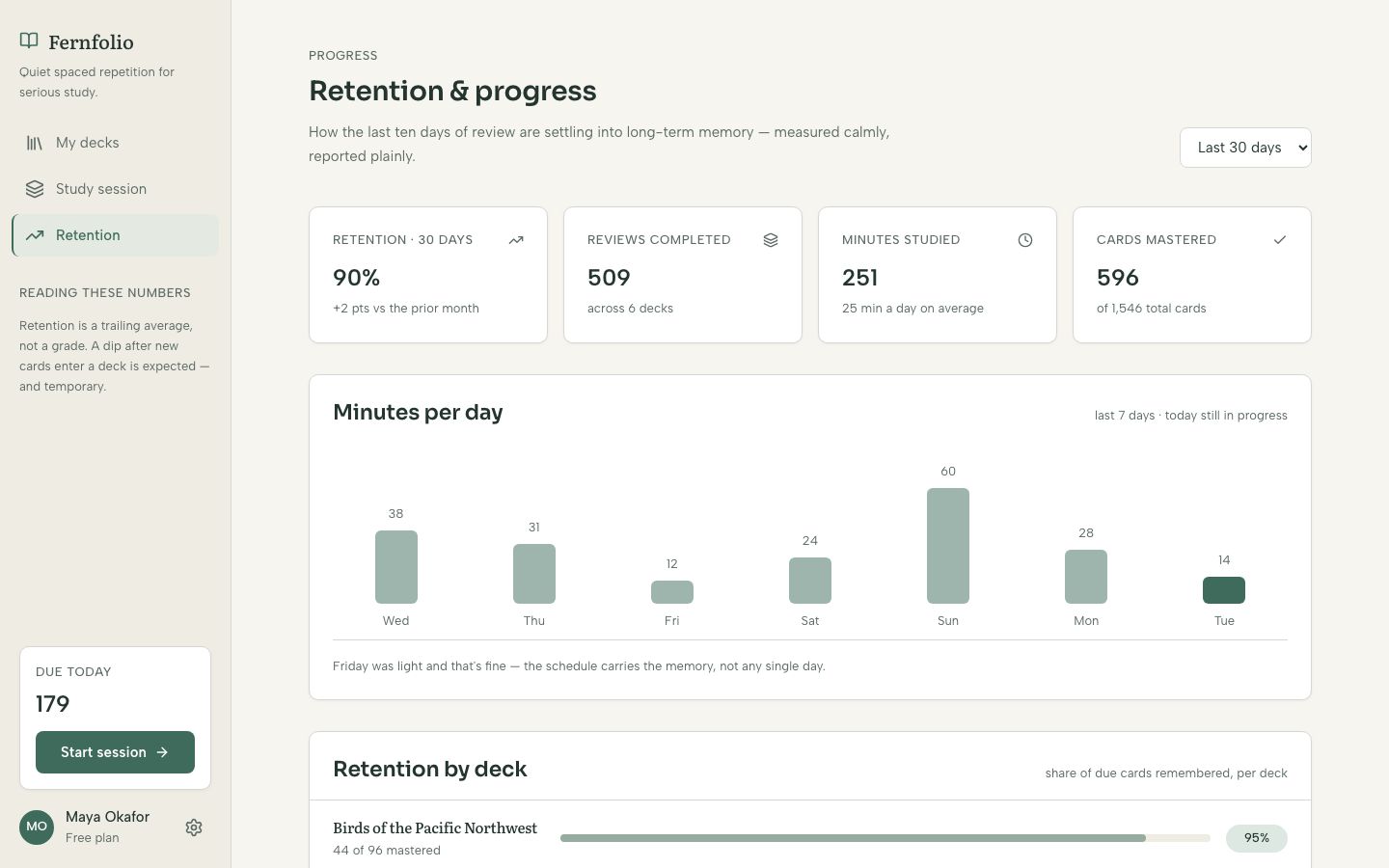Open My decks page
This screenshot has height=868, width=1389.
(115, 143)
